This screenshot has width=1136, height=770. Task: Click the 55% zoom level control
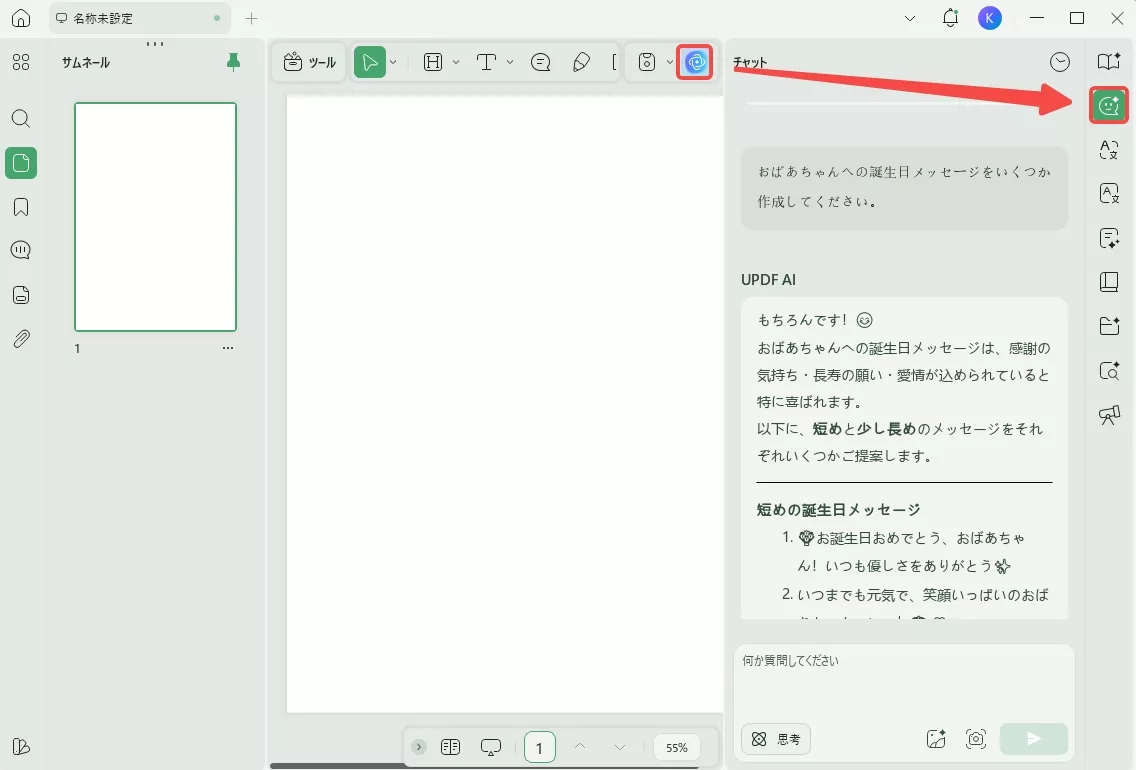(676, 746)
